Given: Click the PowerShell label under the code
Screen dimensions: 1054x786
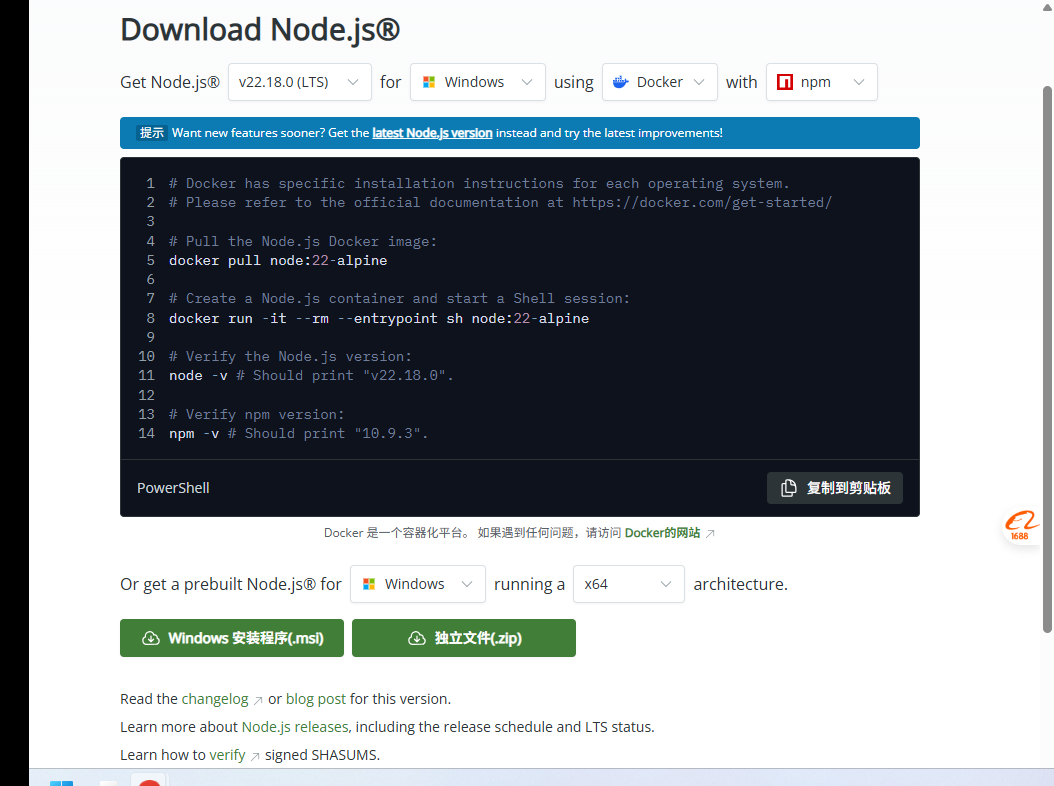Looking at the screenshot, I should 173,488.
